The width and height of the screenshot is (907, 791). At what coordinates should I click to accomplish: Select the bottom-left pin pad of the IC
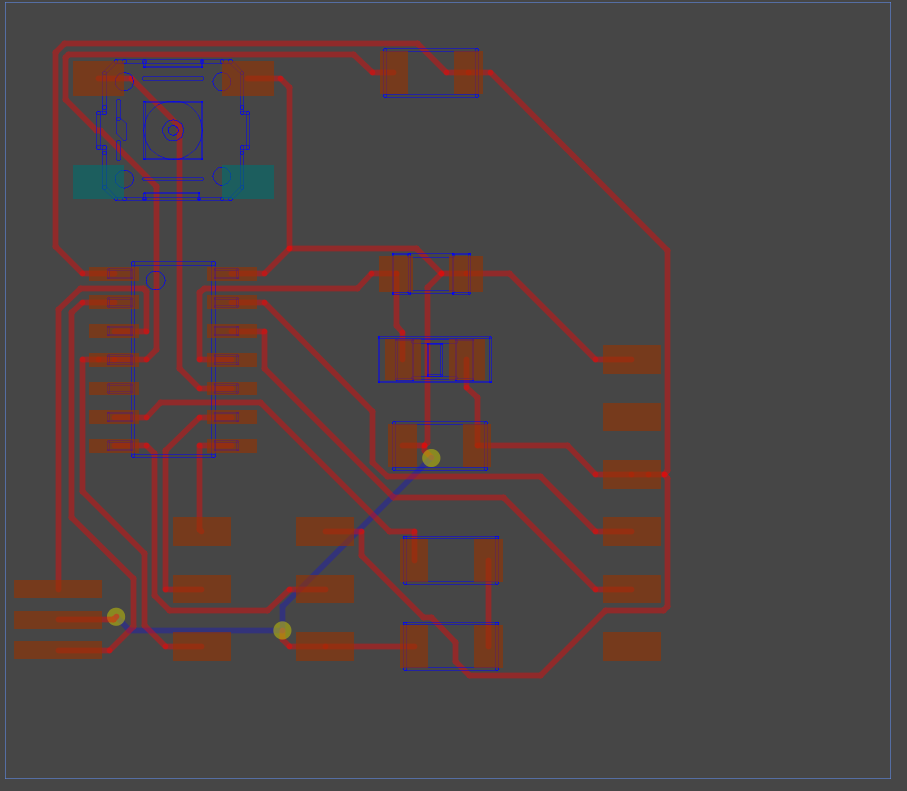pyautogui.click(x=114, y=446)
